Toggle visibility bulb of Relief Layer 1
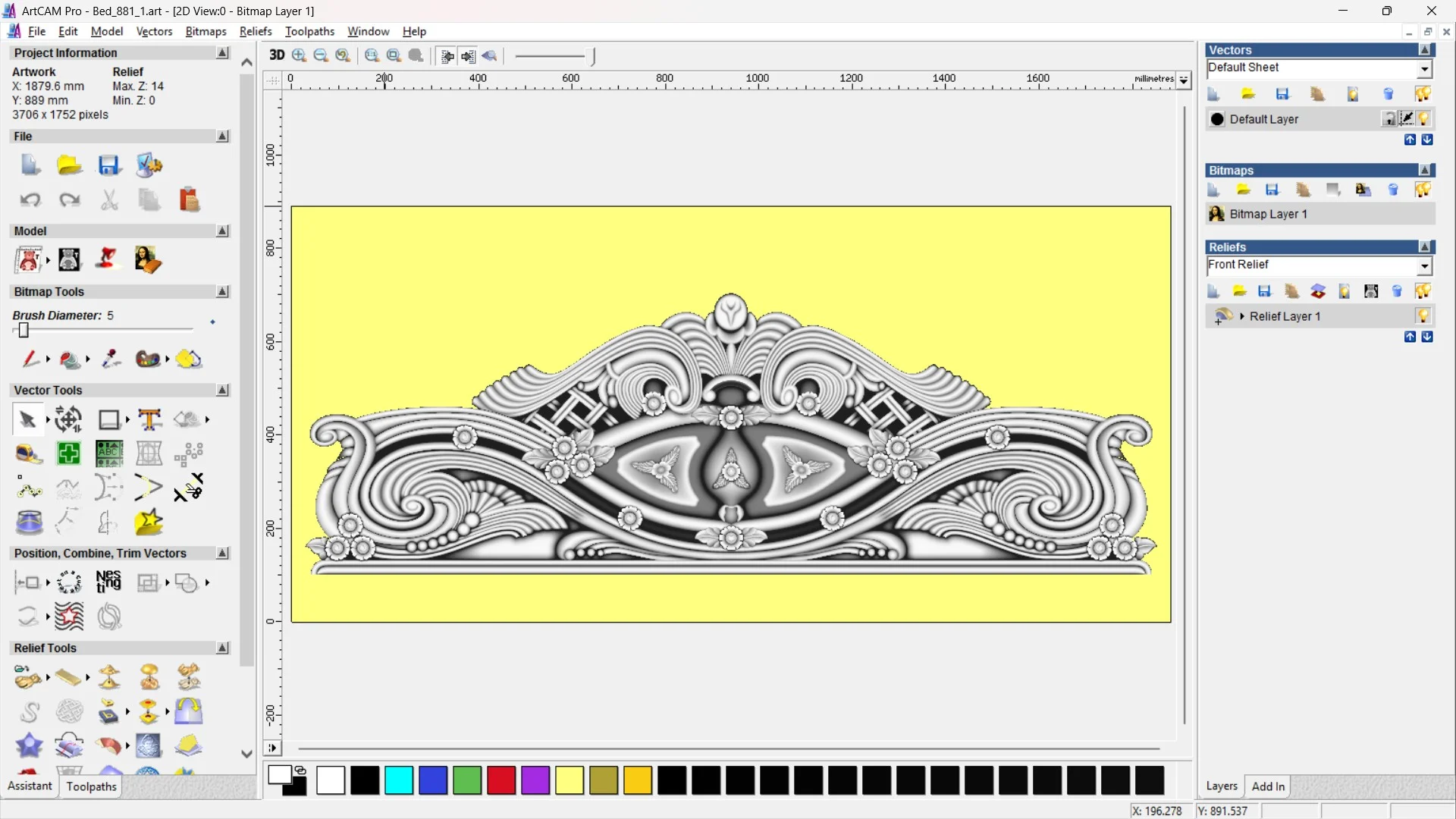Screen dimensions: 1456x819 point(1423,316)
